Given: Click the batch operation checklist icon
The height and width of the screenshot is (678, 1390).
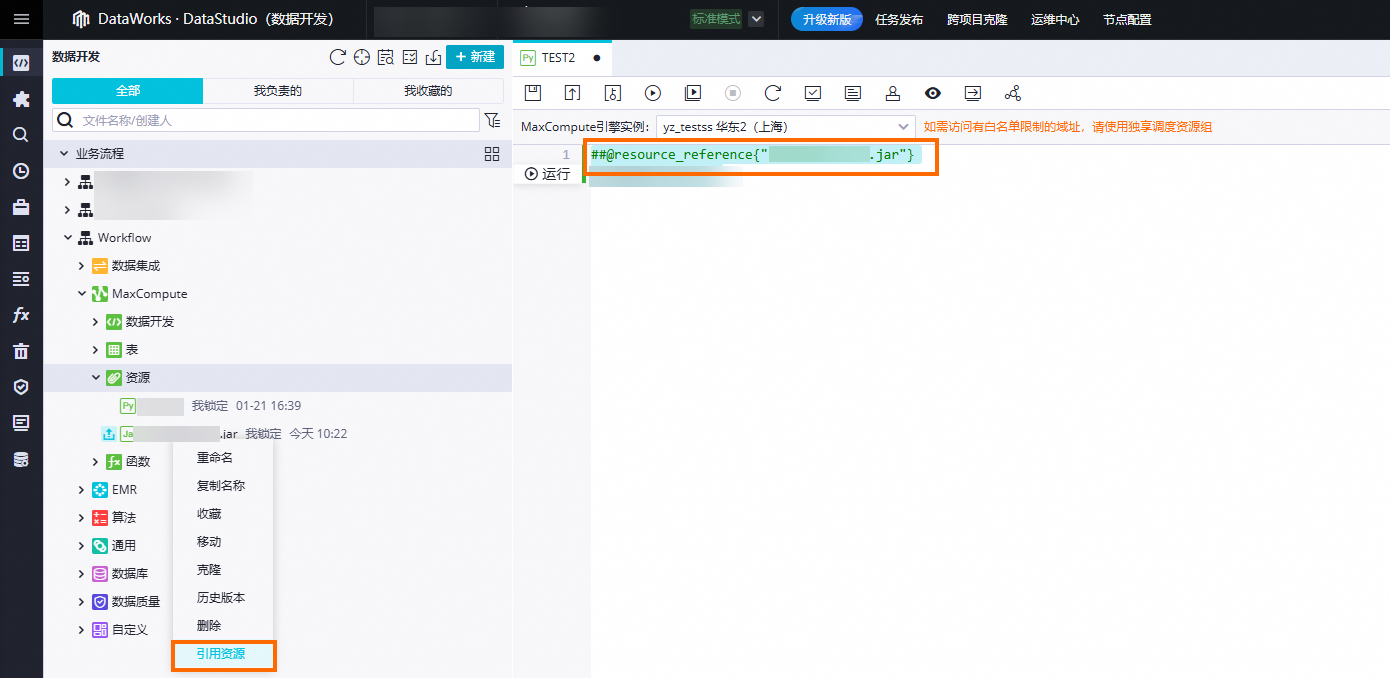Looking at the screenshot, I should click(410, 57).
